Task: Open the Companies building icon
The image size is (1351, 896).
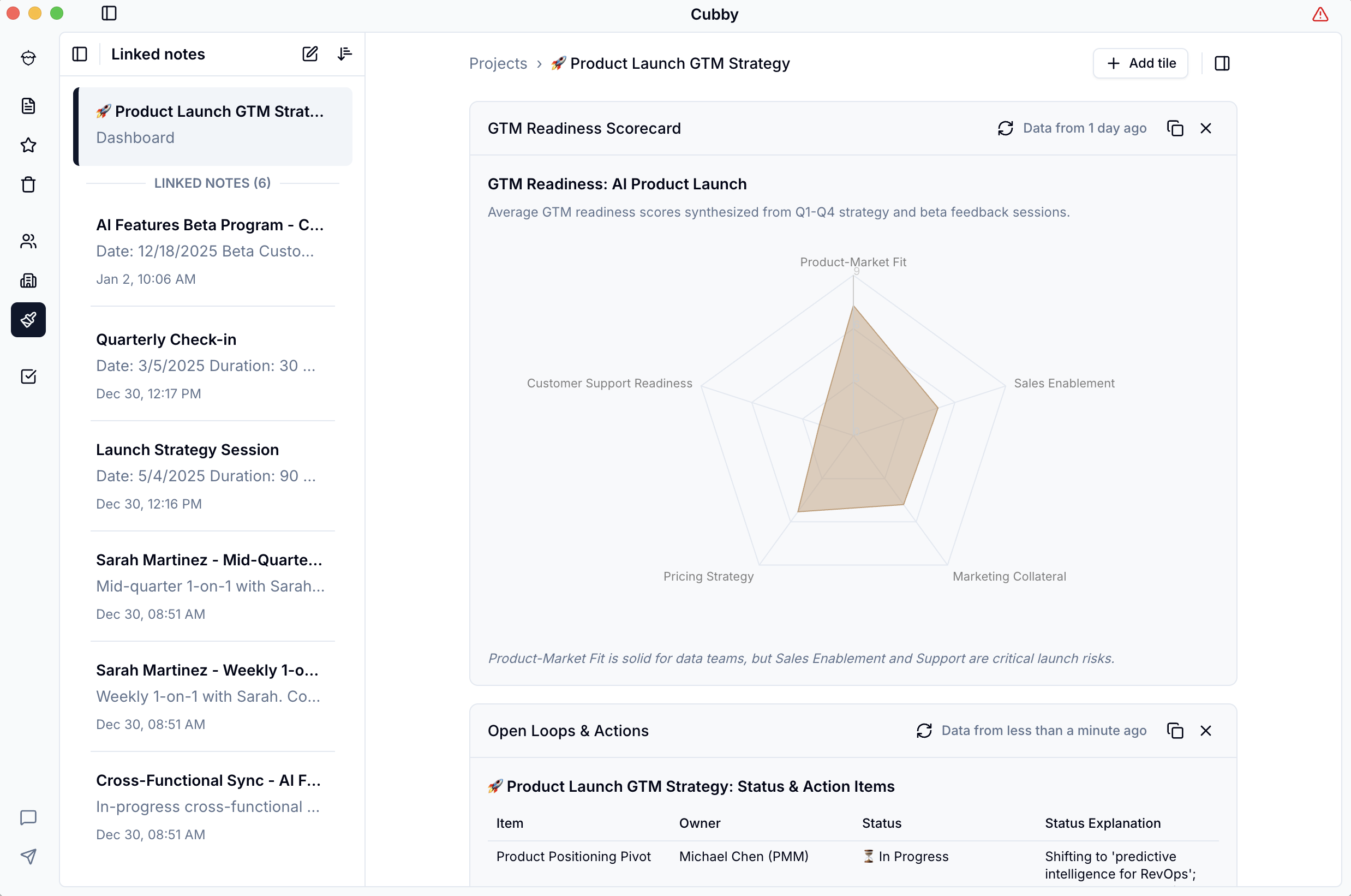Action: (28, 280)
